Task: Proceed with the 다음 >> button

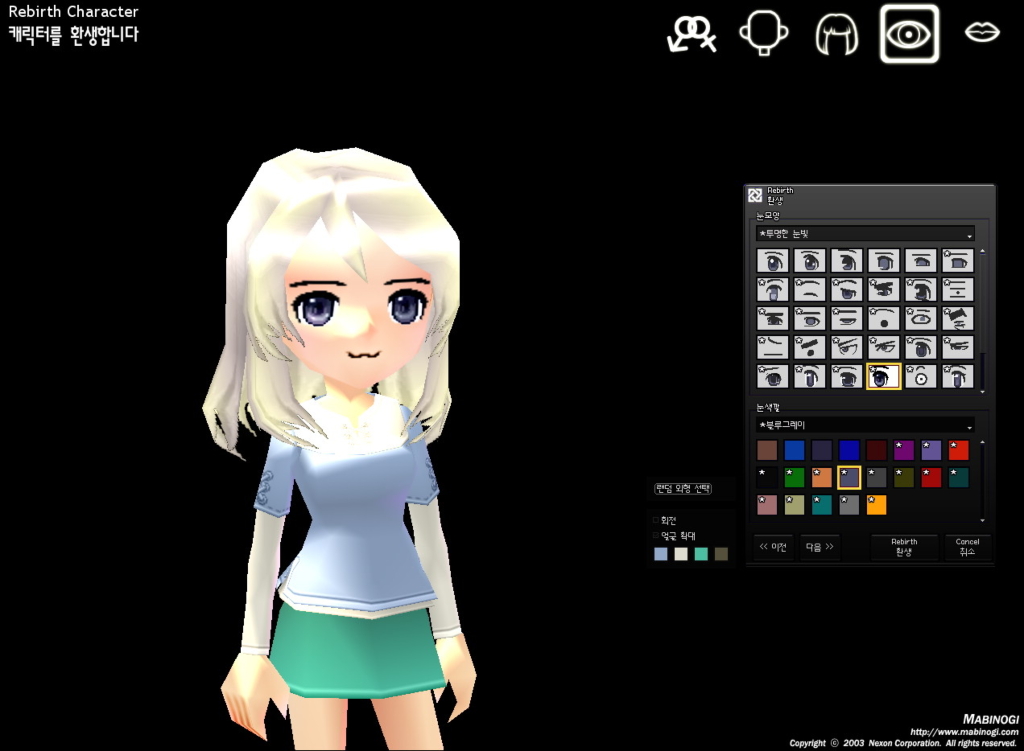Action: coord(819,547)
